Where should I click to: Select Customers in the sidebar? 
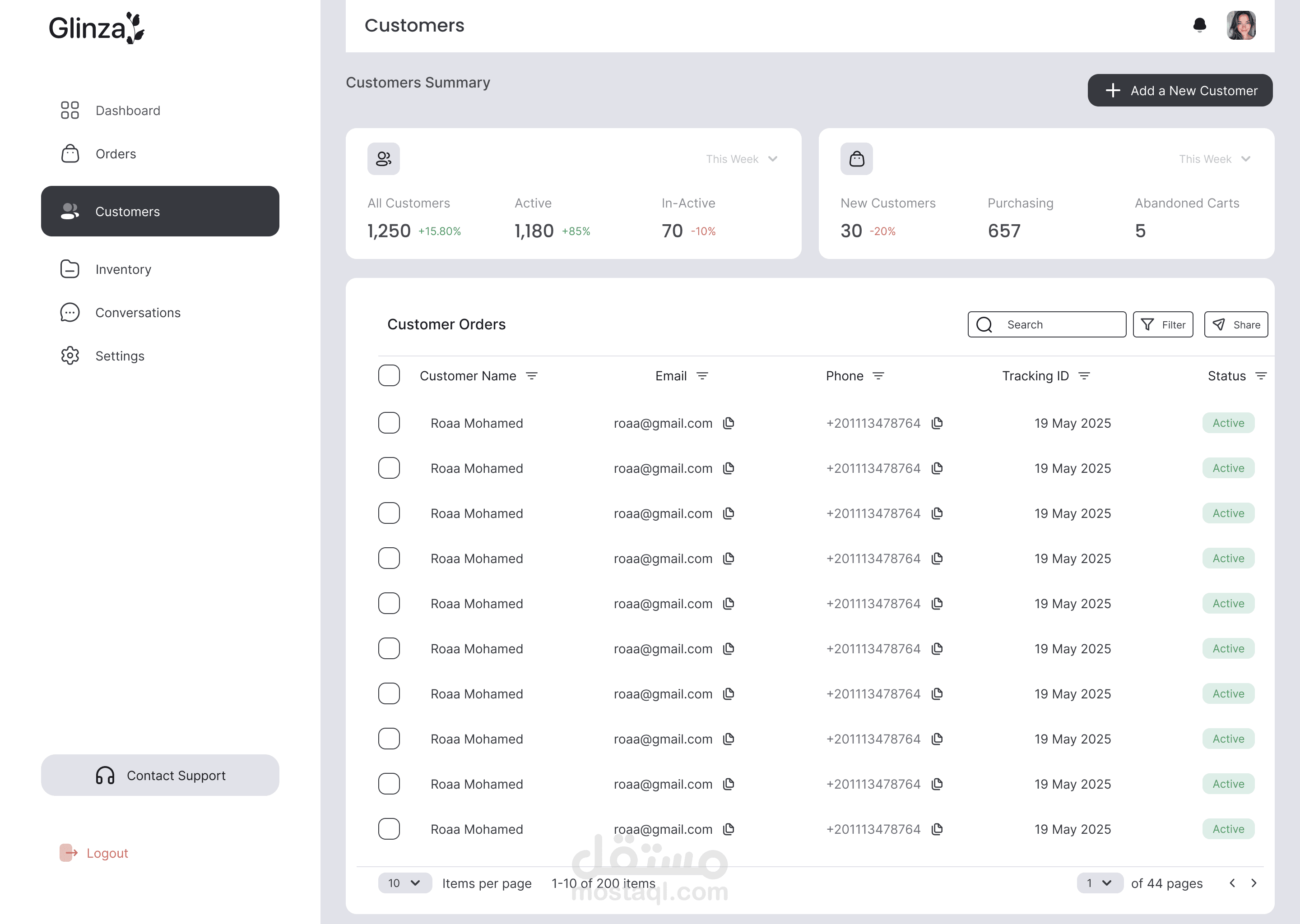160,211
